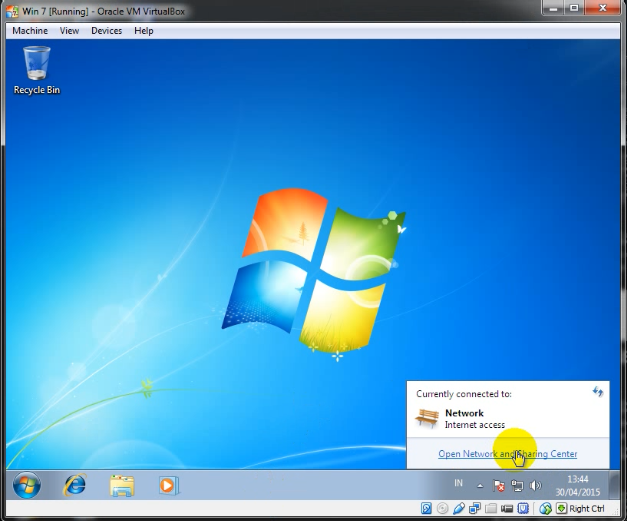Click the network tray icon
The width and height of the screenshot is (627, 521).
click(x=517, y=486)
